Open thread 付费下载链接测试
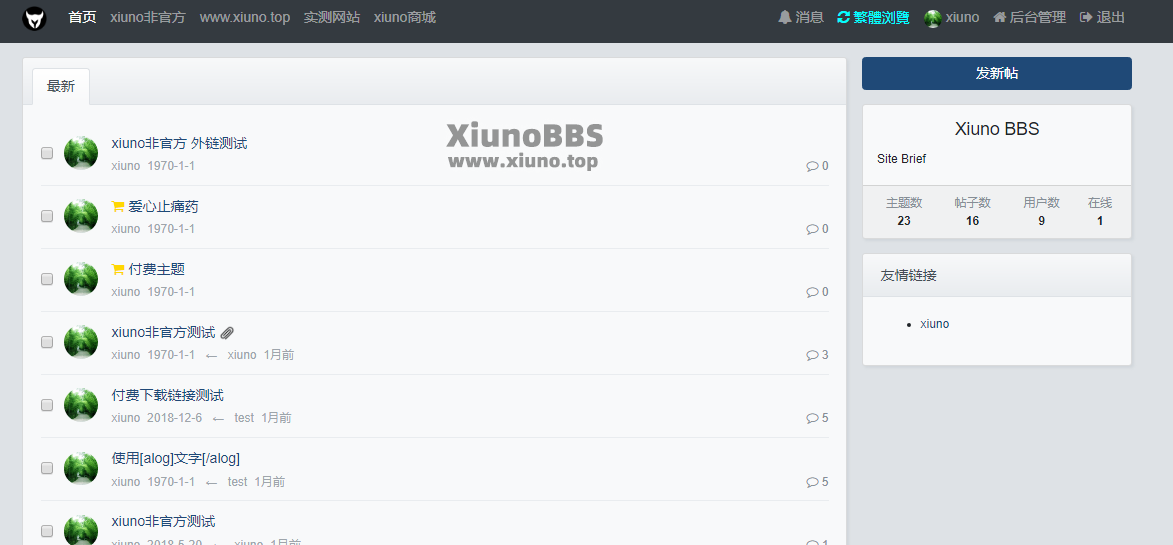This screenshot has height=545, width=1173. click(x=168, y=395)
